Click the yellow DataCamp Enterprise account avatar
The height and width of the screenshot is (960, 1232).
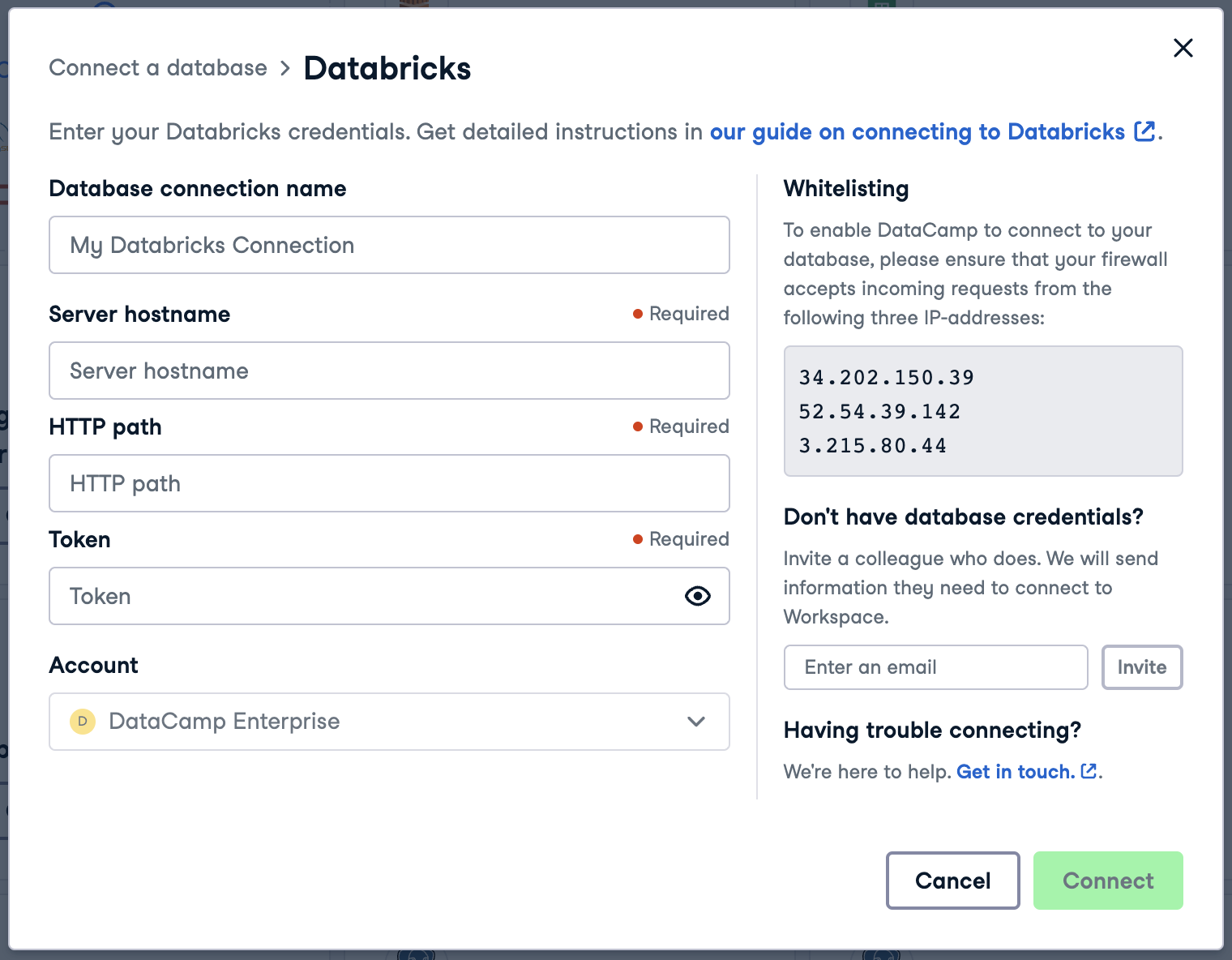83,722
